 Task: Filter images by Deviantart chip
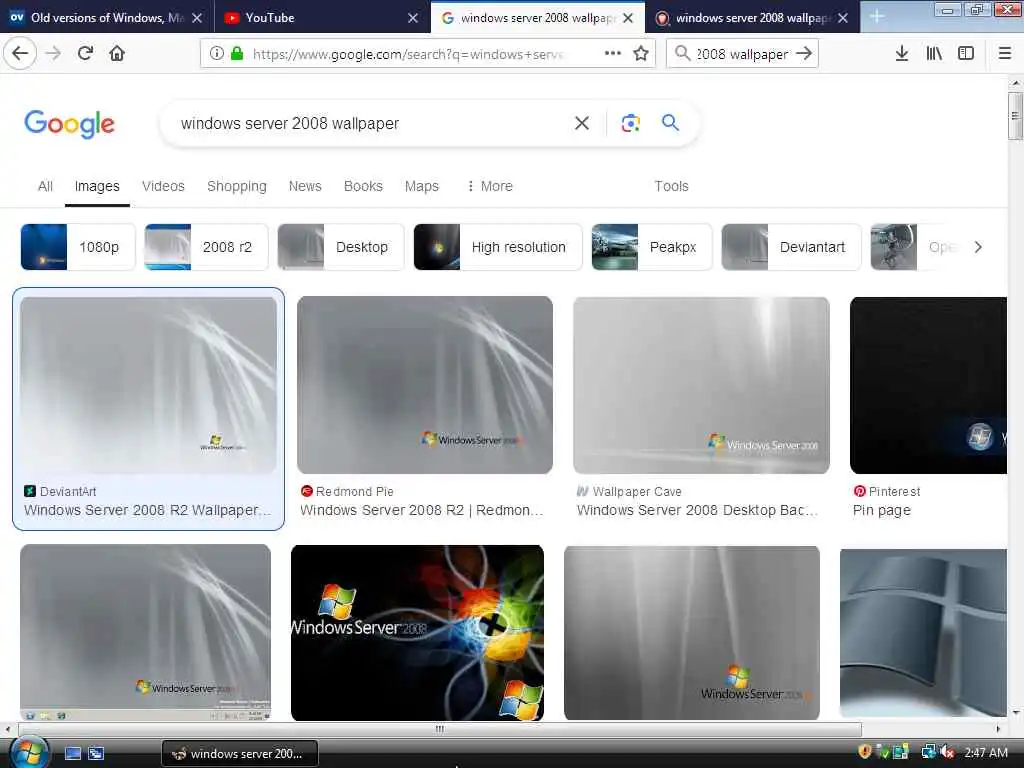pos(791,247)
